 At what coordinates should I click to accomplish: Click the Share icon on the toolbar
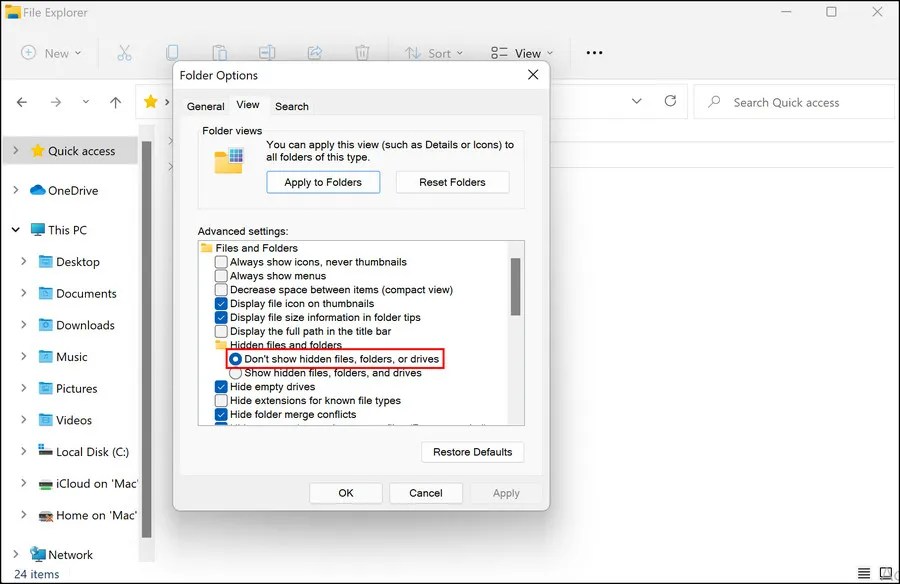click(315, 52)
